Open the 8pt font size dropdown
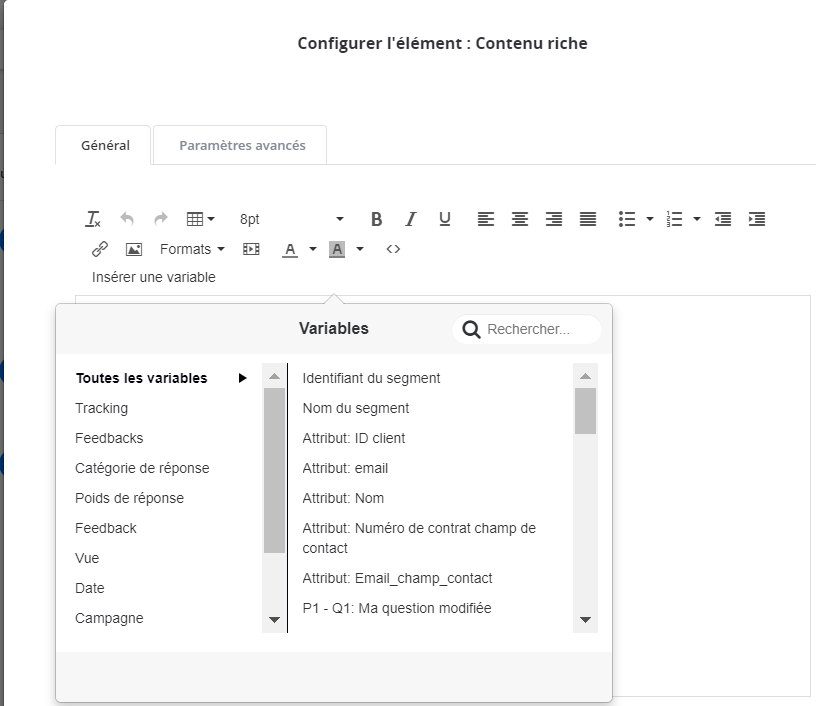817x706 pixels. [x=291, y=219]
